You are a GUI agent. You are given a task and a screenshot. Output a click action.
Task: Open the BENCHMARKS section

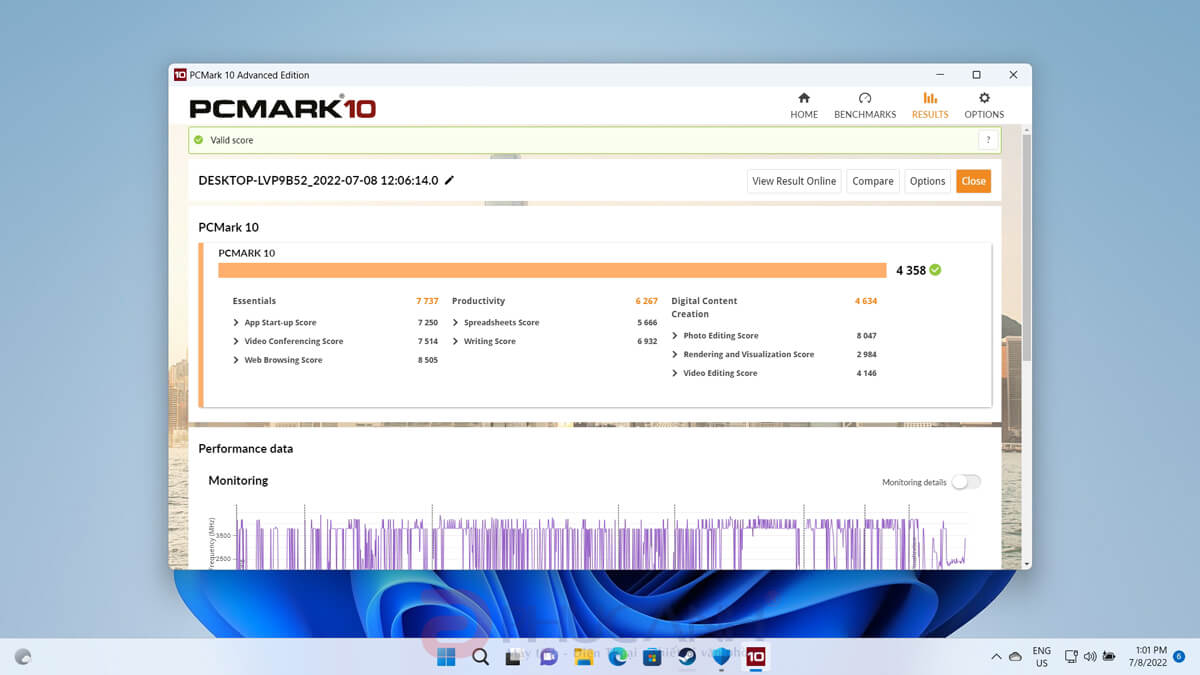[865, 105]
